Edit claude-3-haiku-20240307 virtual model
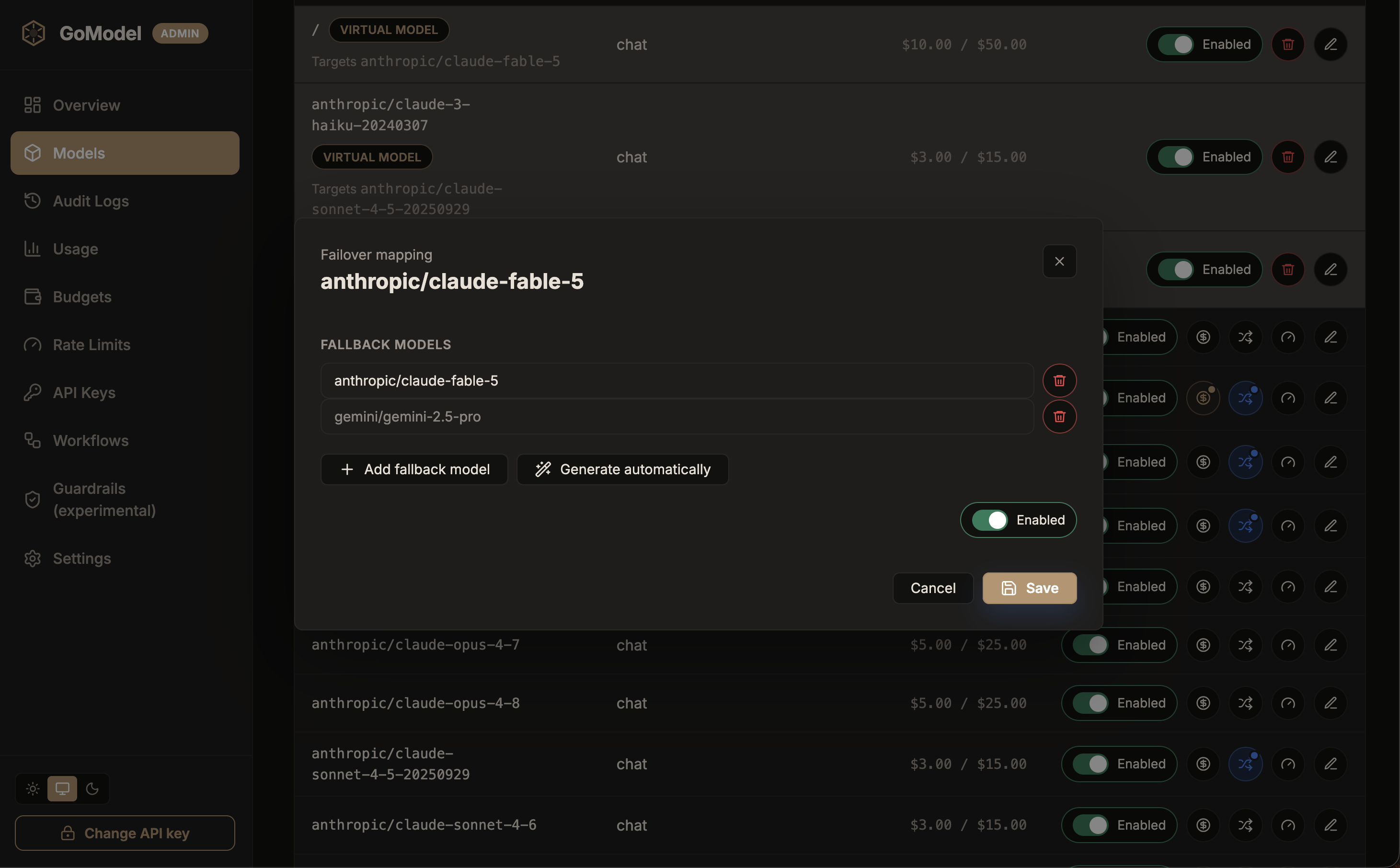The height and width of the screenshot is (868, 1400). tap(1331, 157)
